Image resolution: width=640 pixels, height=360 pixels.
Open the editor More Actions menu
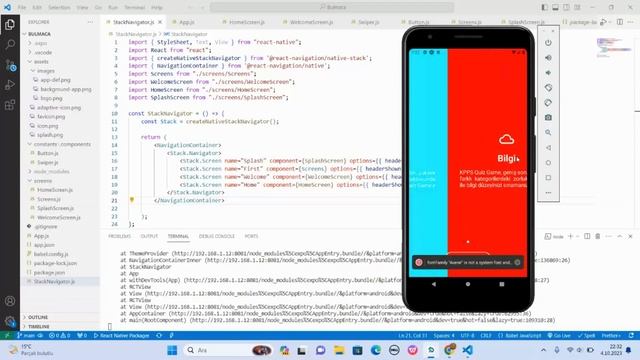click(631, 22)
